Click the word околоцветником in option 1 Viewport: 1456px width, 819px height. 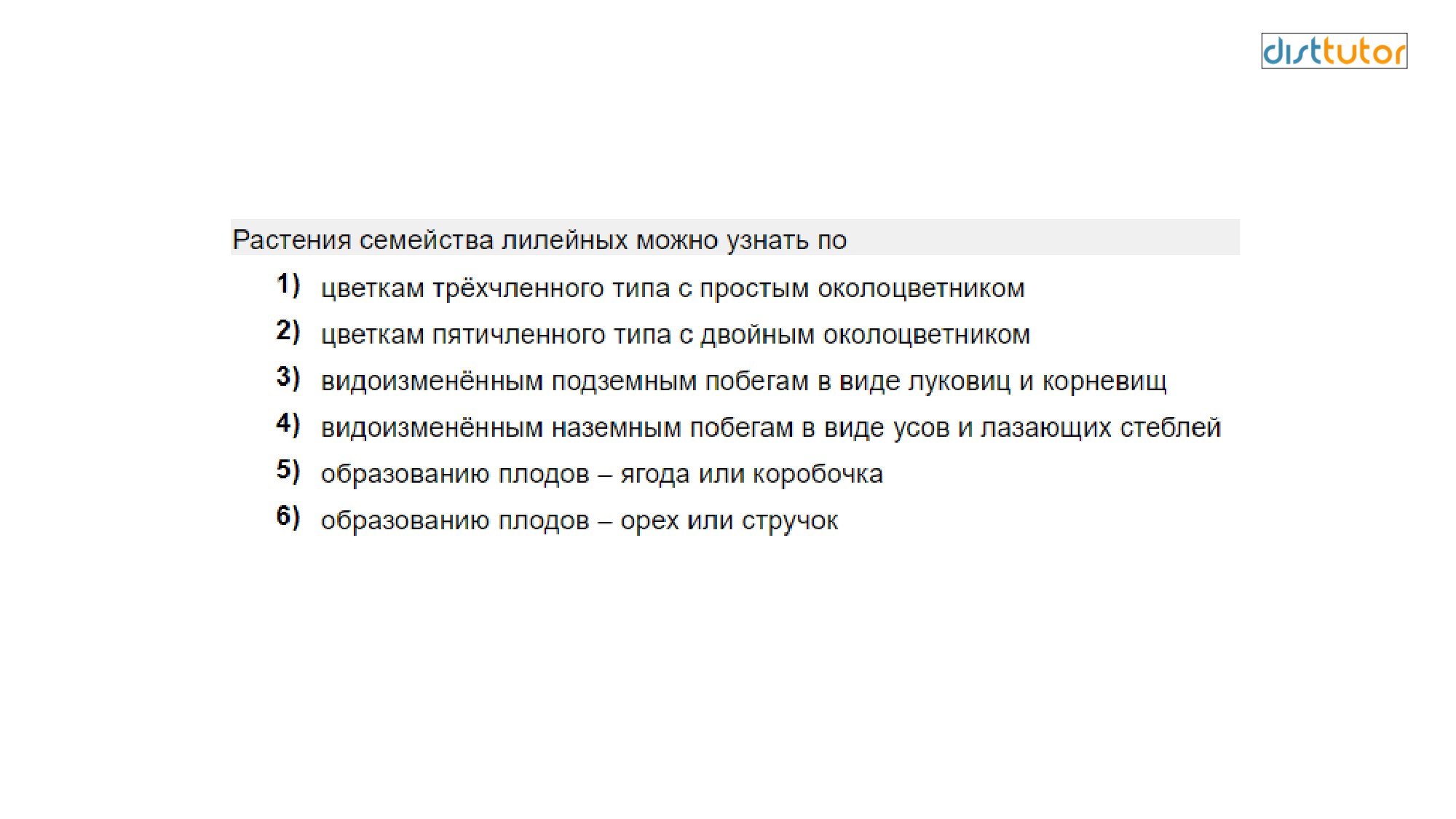(921, 289)
